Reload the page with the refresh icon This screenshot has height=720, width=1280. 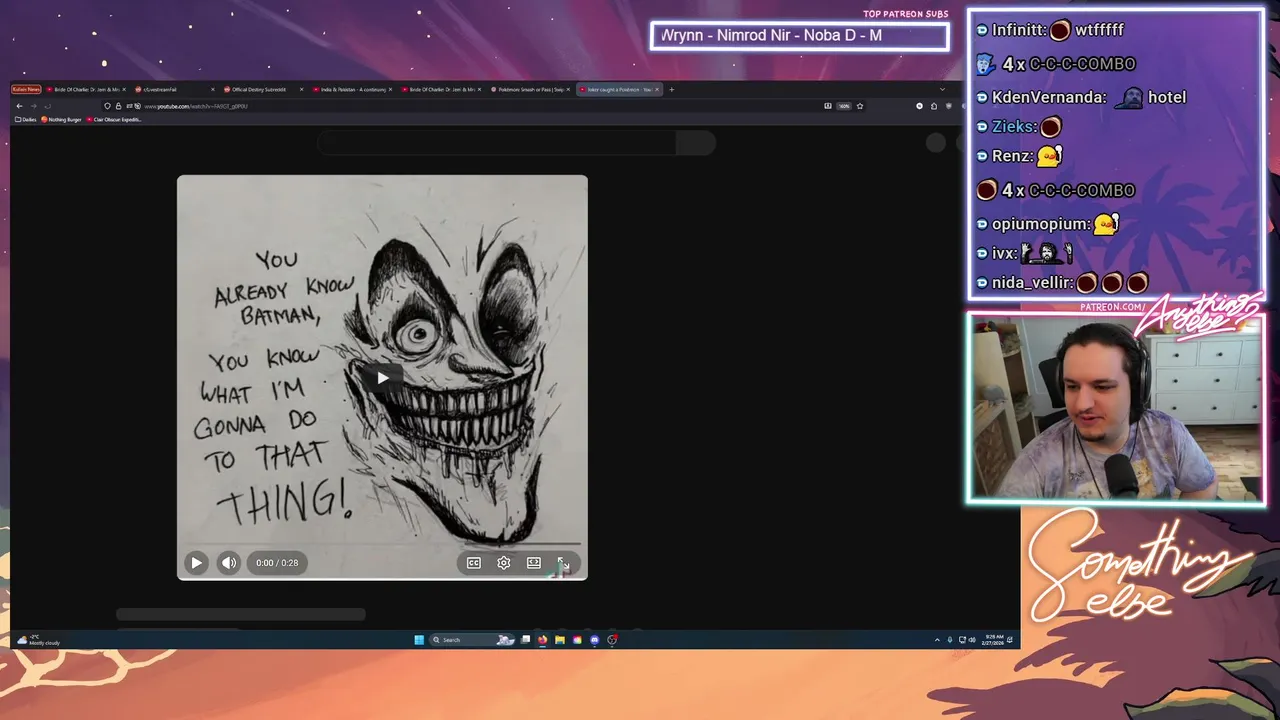pos(47,106)
